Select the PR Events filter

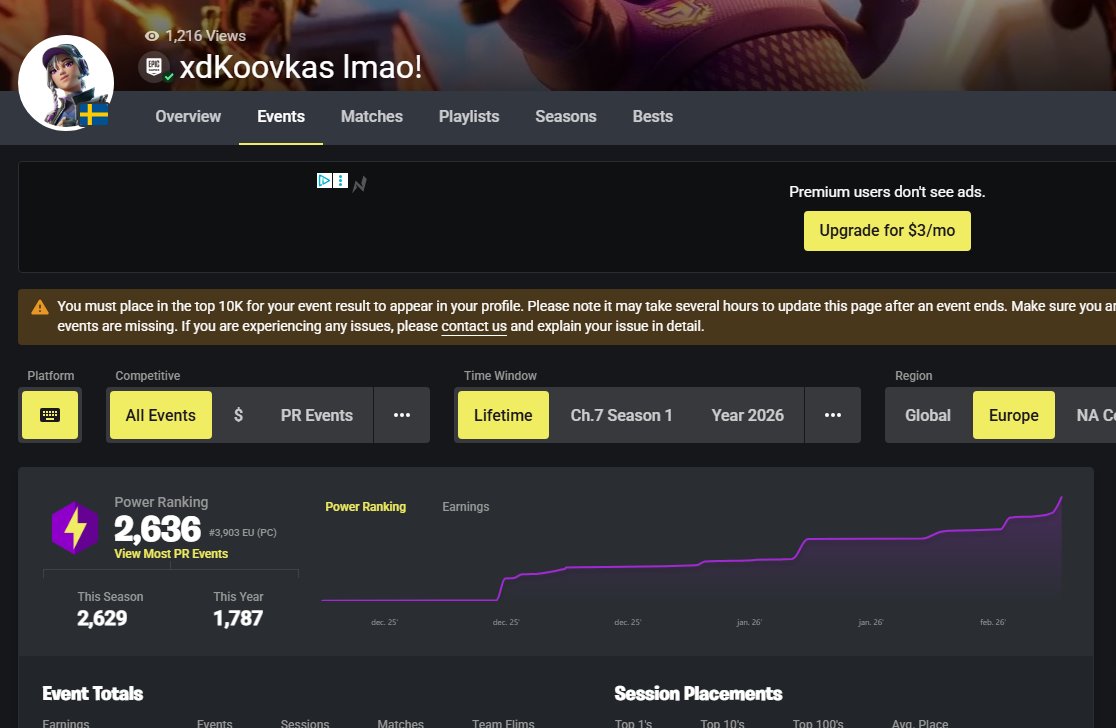(x=317, y=415)
